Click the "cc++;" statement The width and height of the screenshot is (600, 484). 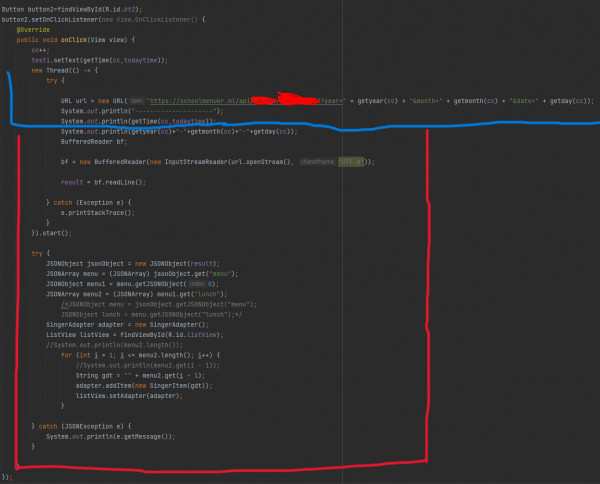click(x=41, y=50)
